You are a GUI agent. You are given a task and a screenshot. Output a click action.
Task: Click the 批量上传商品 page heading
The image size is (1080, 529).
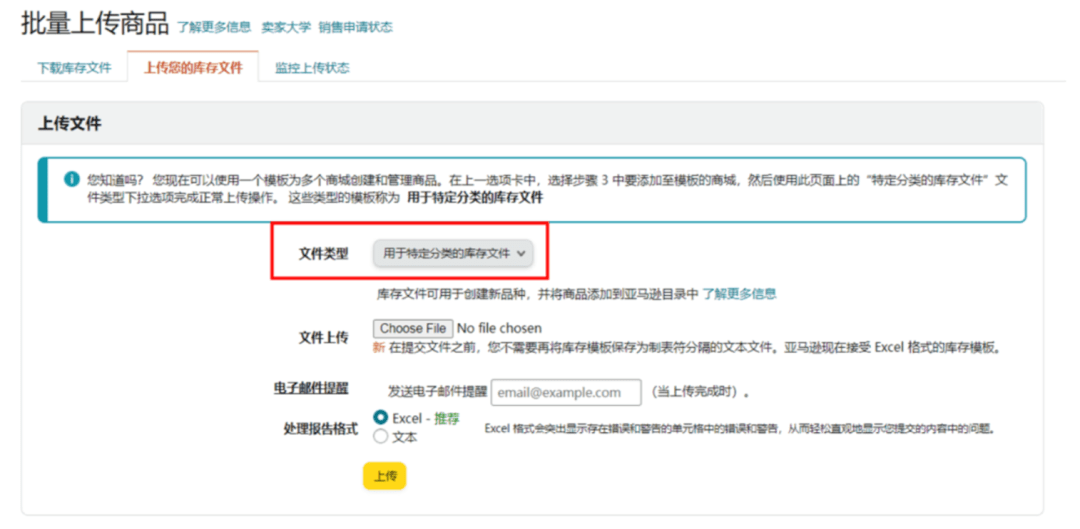pos(95,24)
